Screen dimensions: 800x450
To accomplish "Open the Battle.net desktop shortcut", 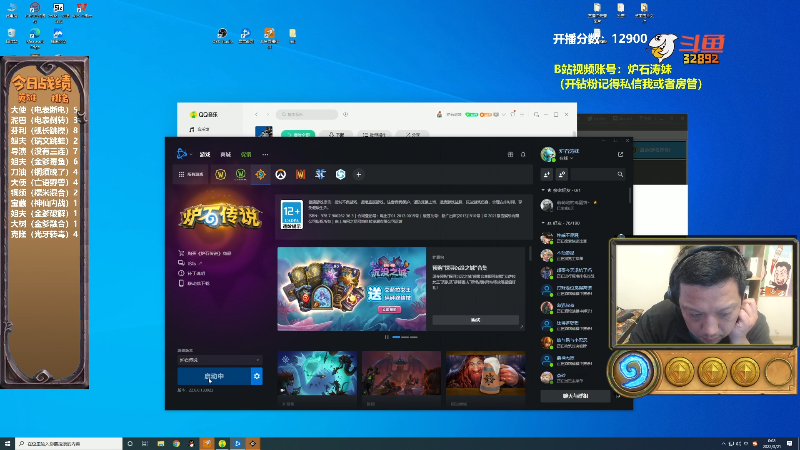I will tap(246, 36).
